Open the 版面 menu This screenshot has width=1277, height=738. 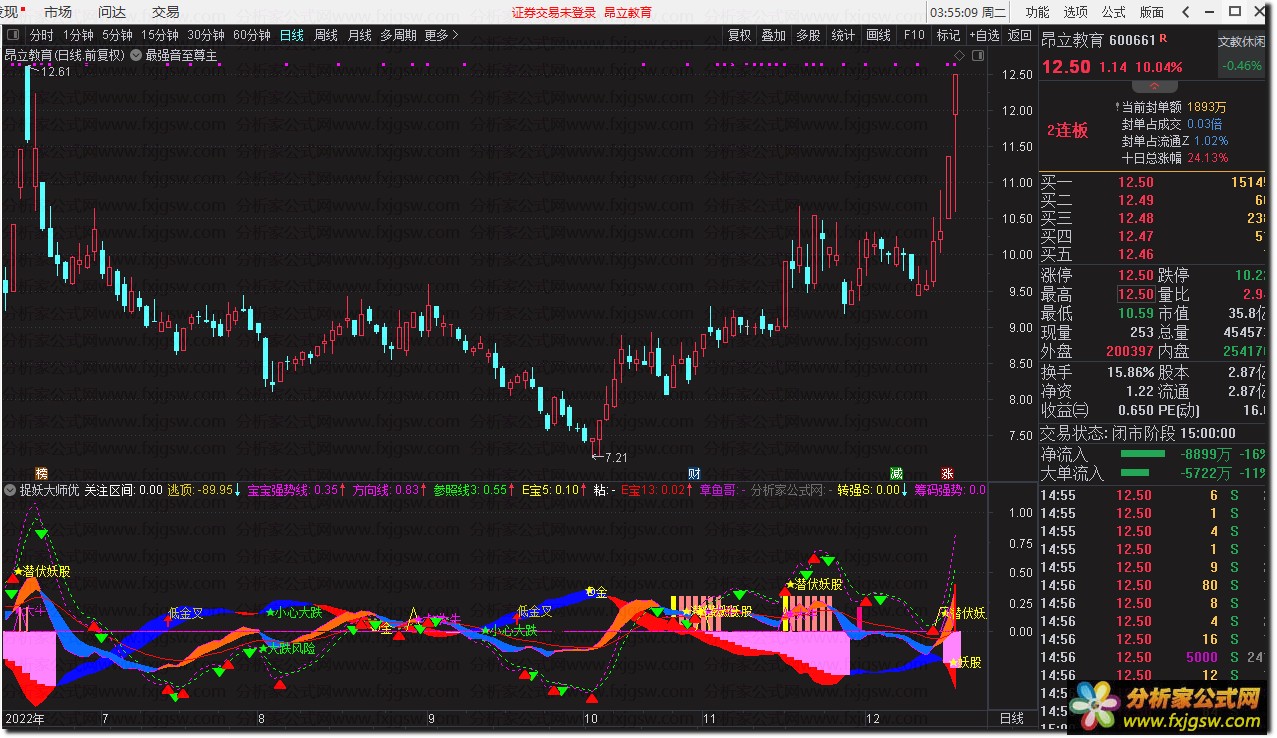coord(1151,12)
